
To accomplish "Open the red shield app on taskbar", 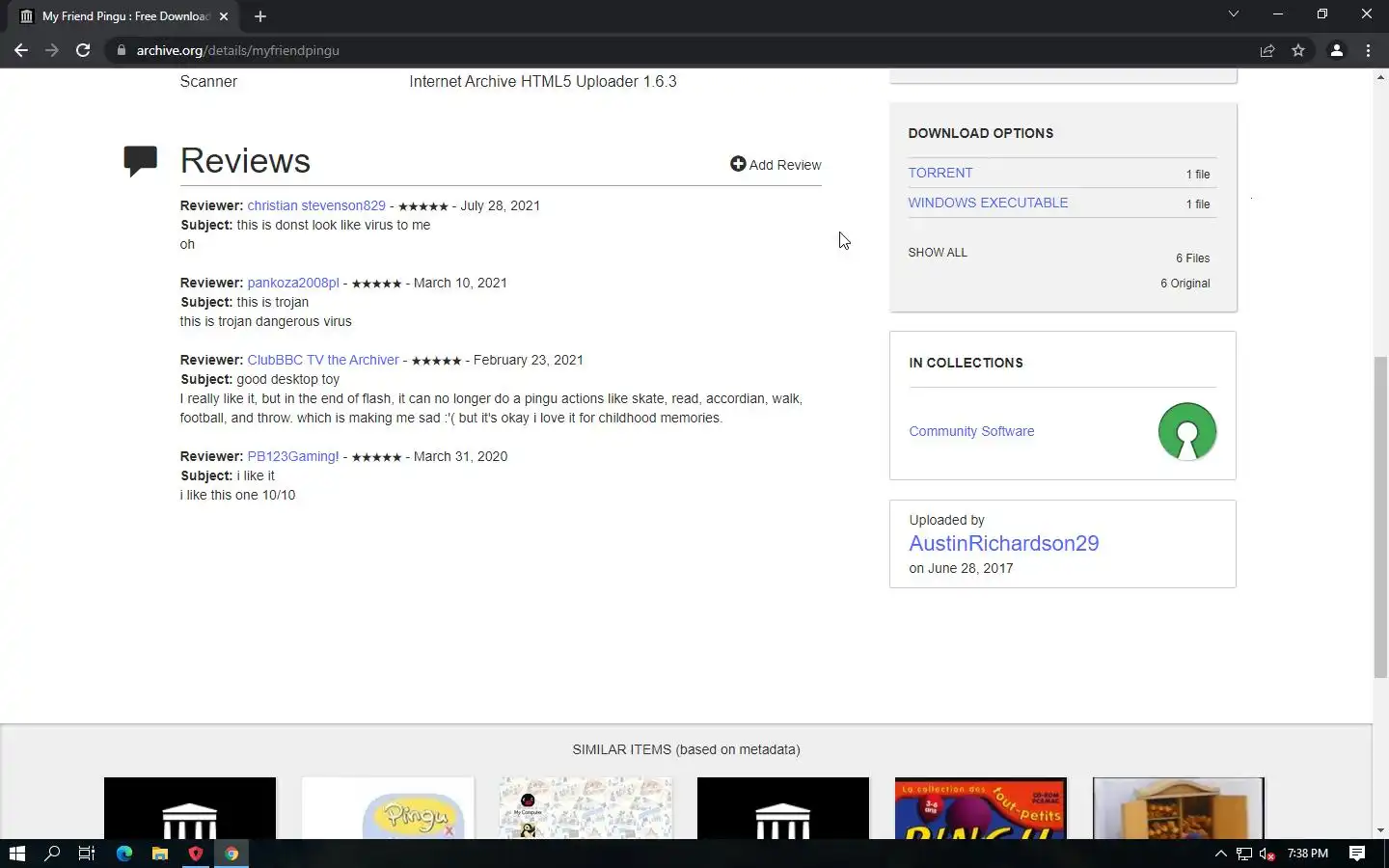I will [x=196, y=854].
